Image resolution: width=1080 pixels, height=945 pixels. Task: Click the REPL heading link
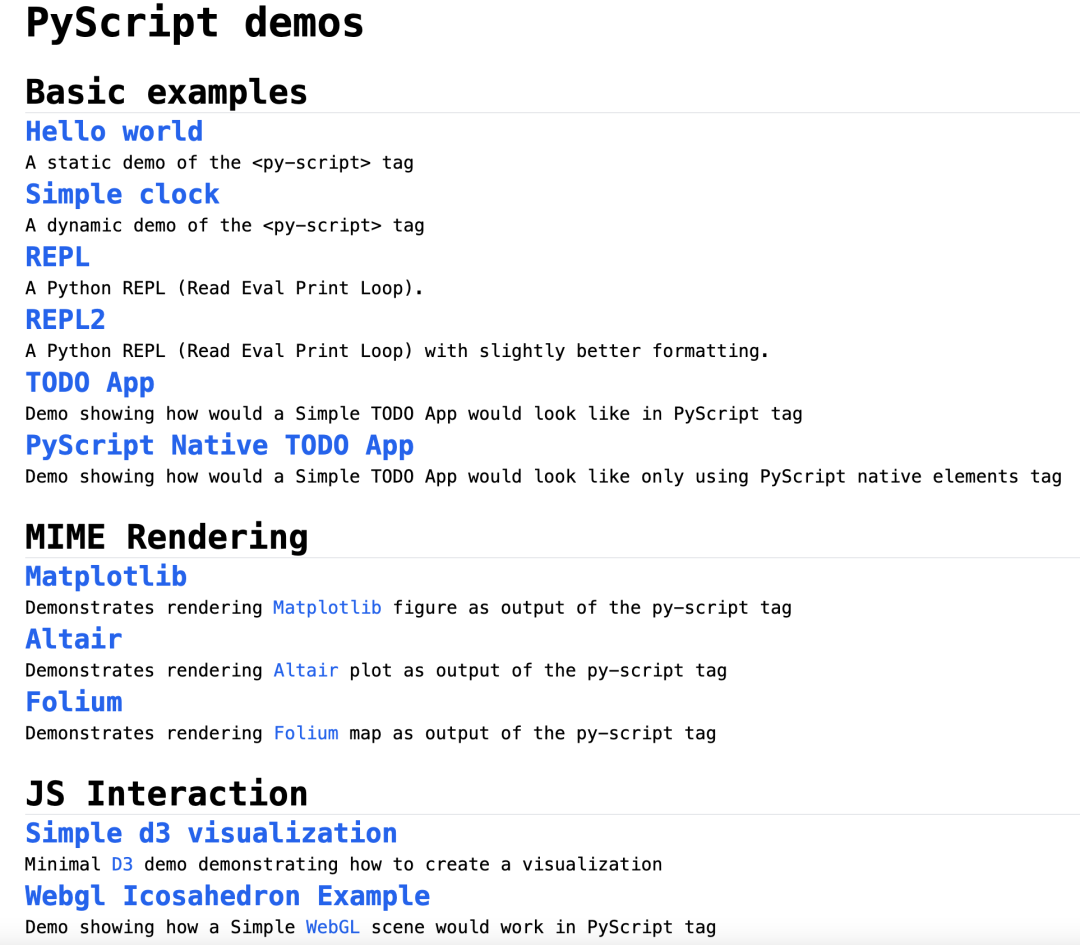58,257
